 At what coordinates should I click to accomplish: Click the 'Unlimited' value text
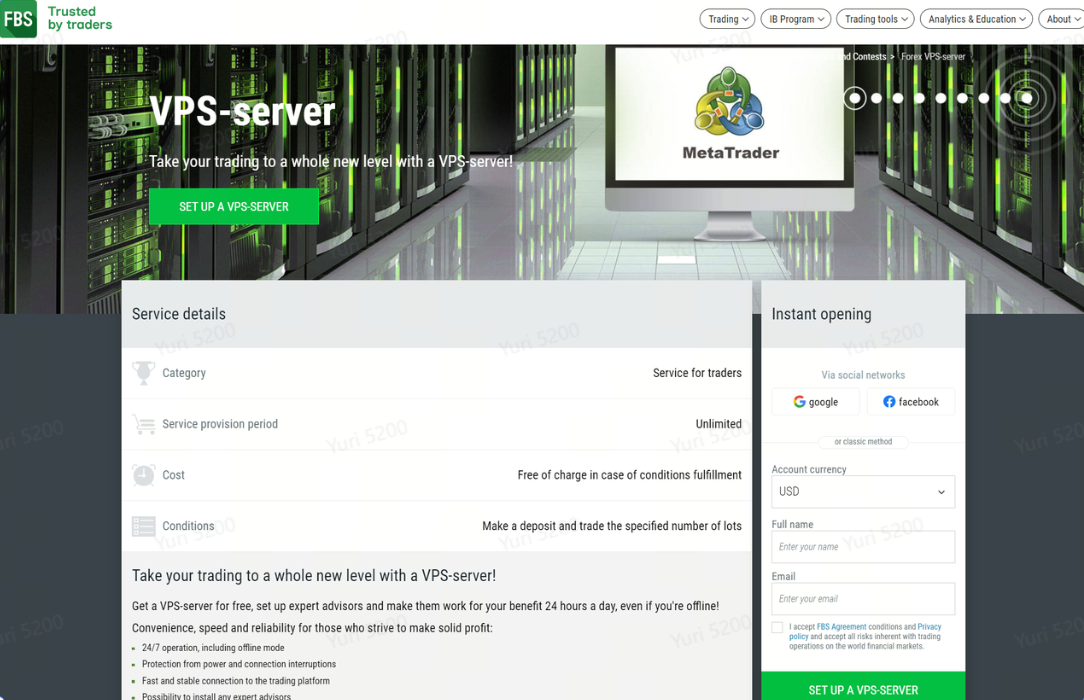point(718,424)
